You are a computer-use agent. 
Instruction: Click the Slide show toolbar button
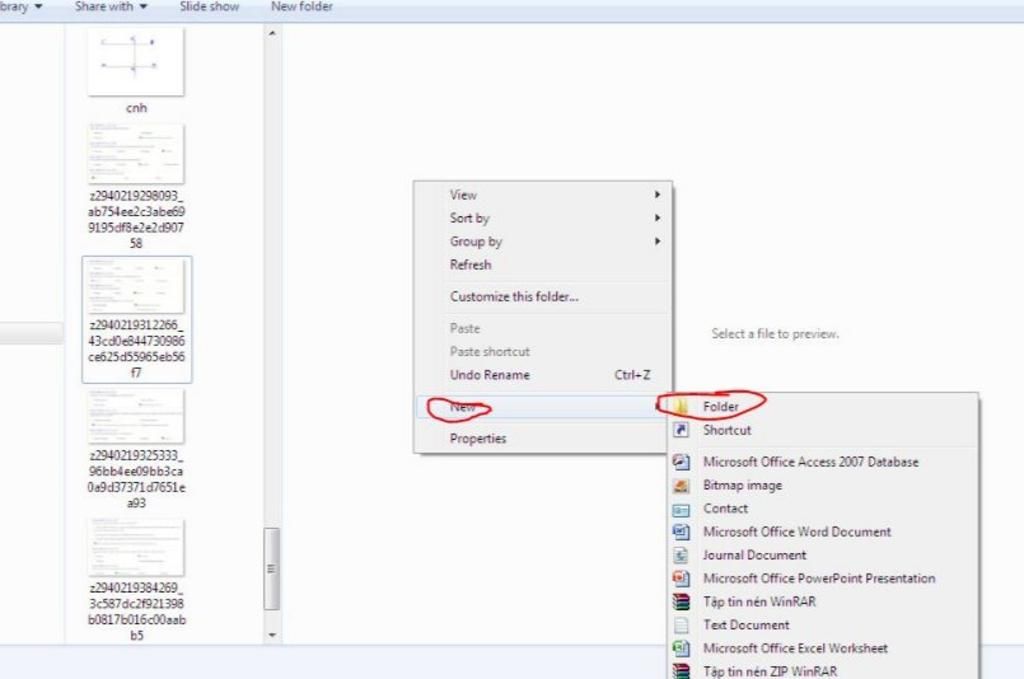[x=210, y=7]
